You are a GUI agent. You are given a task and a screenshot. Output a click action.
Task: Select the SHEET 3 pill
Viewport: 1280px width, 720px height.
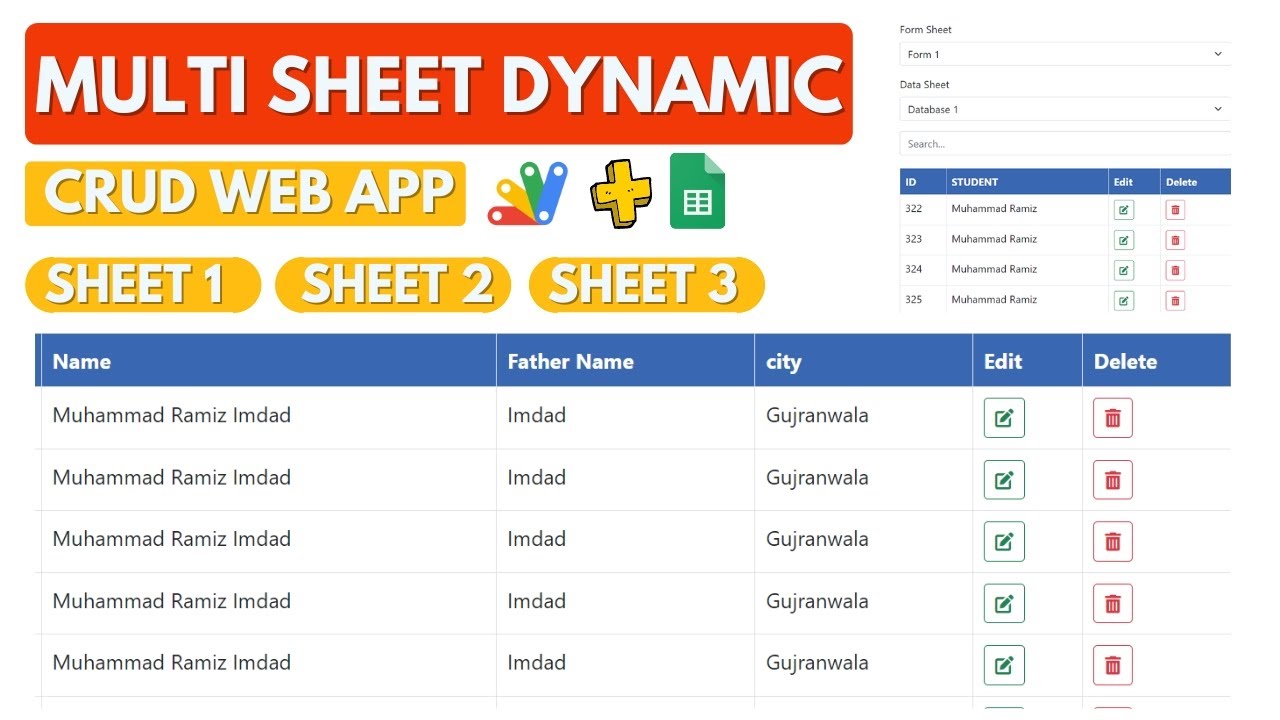(646, 285)
